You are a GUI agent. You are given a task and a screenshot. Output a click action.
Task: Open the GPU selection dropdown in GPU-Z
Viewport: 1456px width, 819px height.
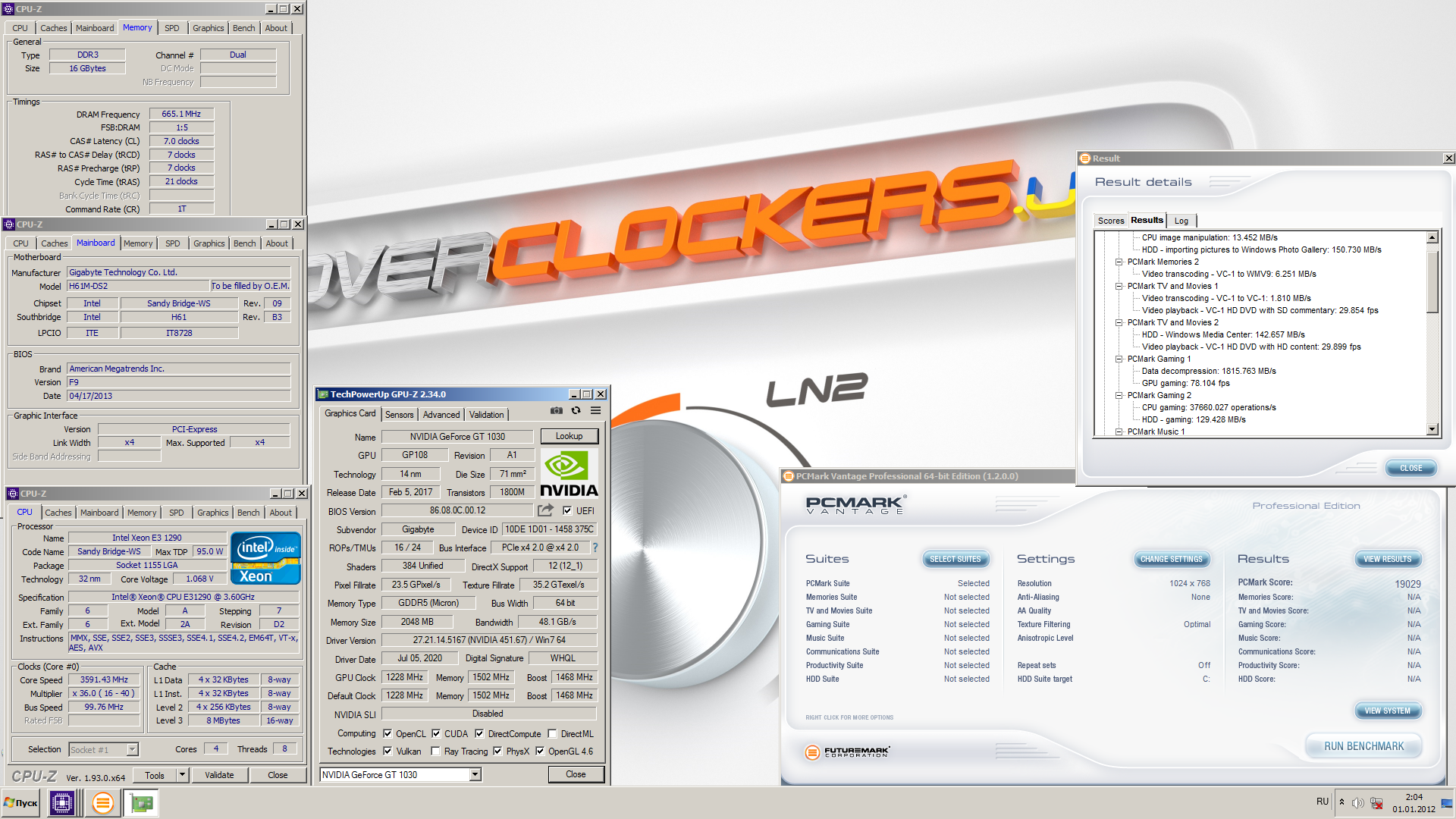(475, 774)
